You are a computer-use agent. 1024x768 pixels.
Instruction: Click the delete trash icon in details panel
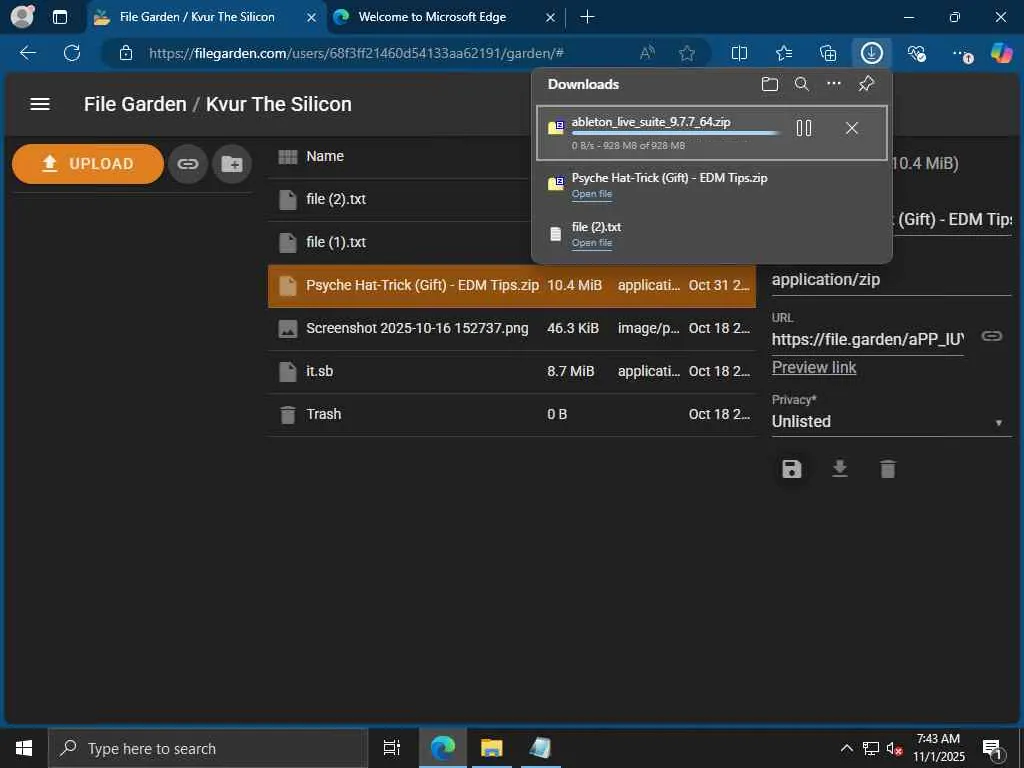point(888,469)
